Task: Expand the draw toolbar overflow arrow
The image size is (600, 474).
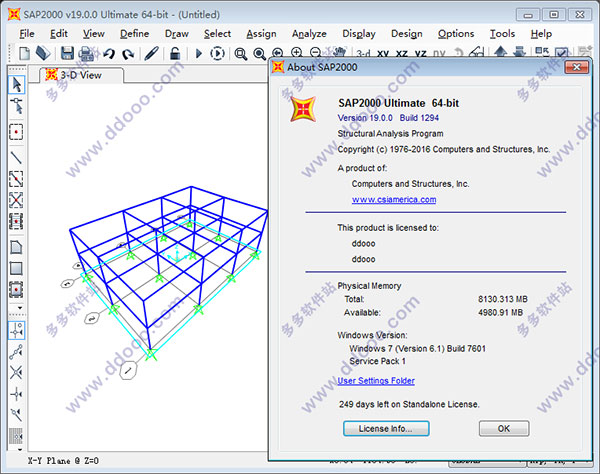Action: 20,308
